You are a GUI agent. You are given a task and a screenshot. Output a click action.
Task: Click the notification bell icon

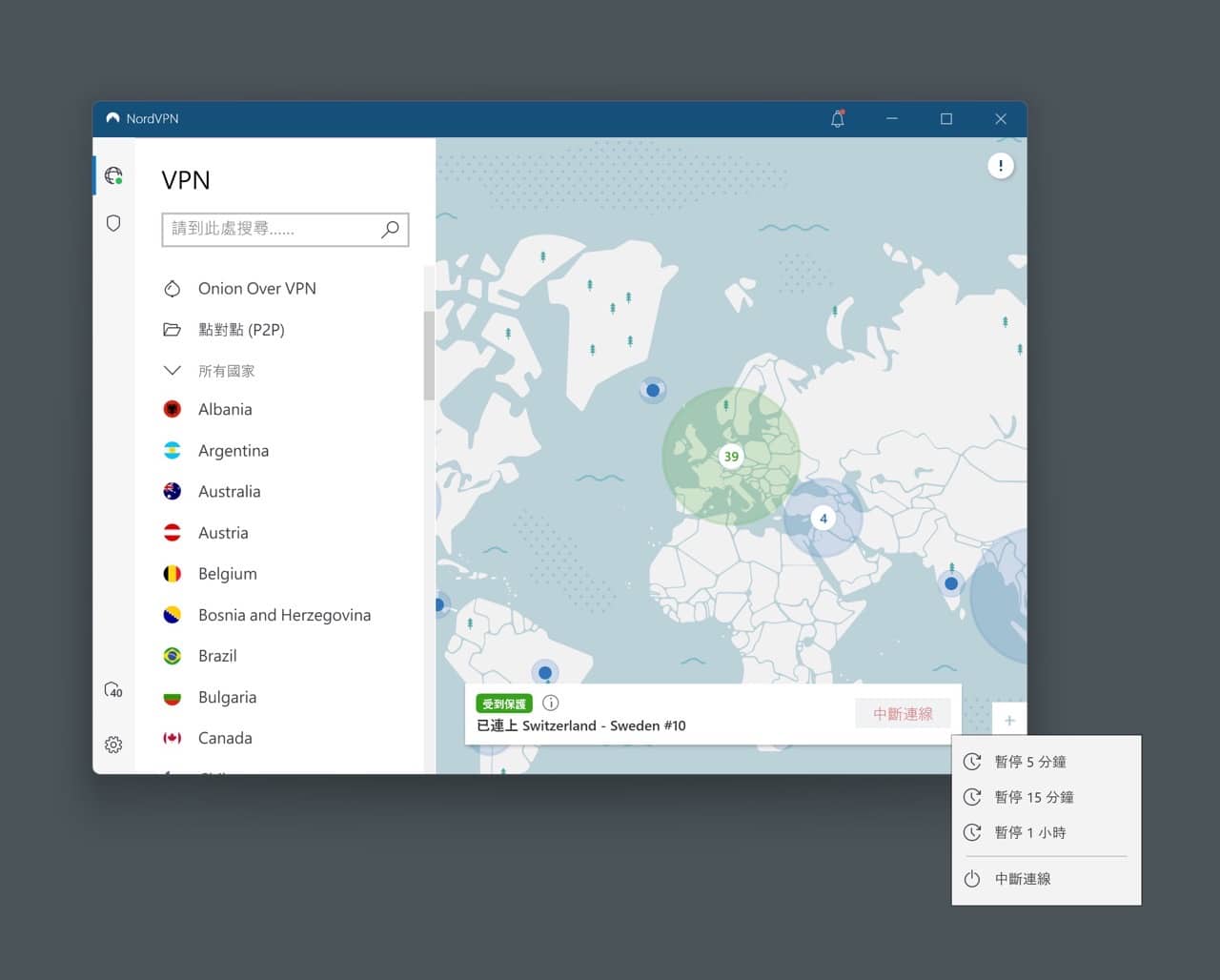[x=838, y=119]
